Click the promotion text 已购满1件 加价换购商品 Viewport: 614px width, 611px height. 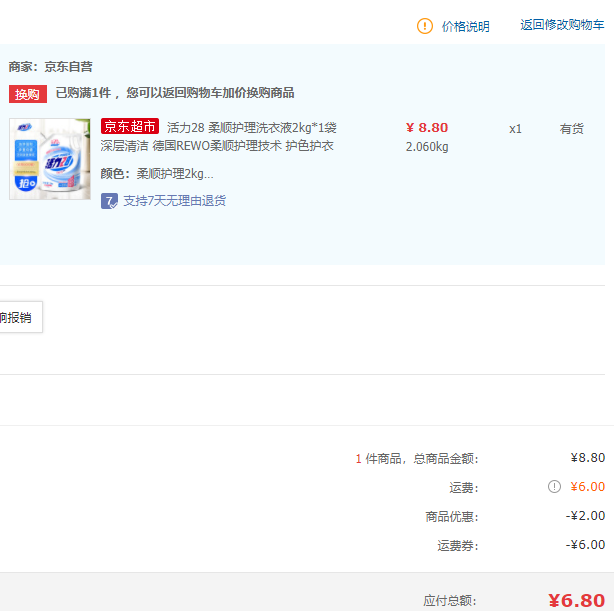click(175, 93)
